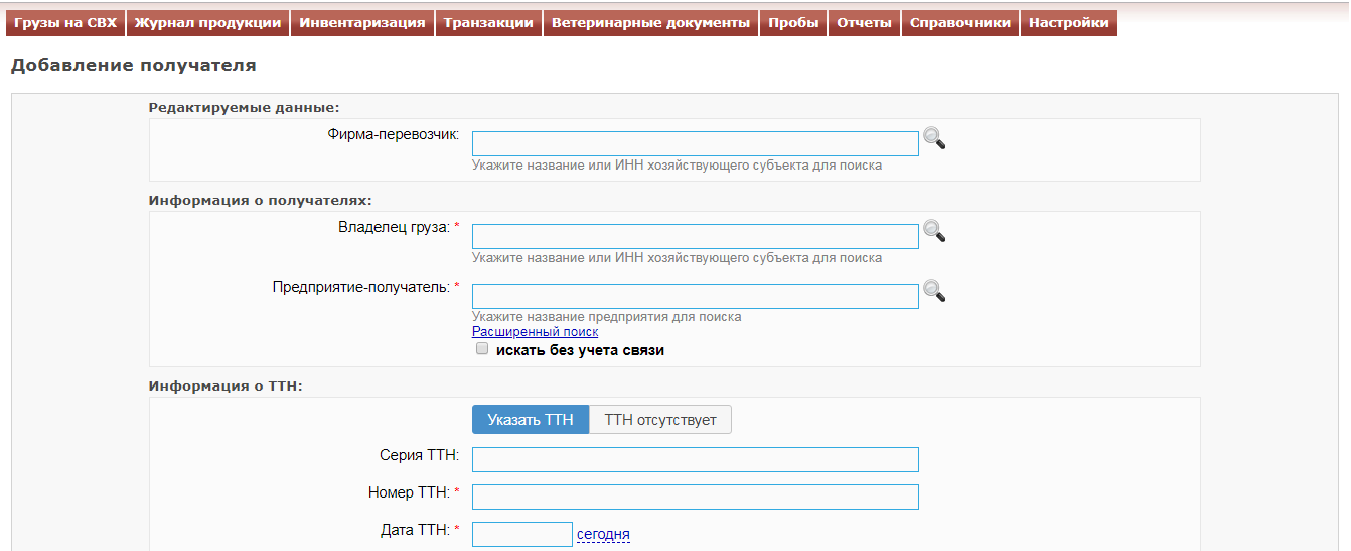Click the 'Редактируемые данные:' section title

[244, 108]
